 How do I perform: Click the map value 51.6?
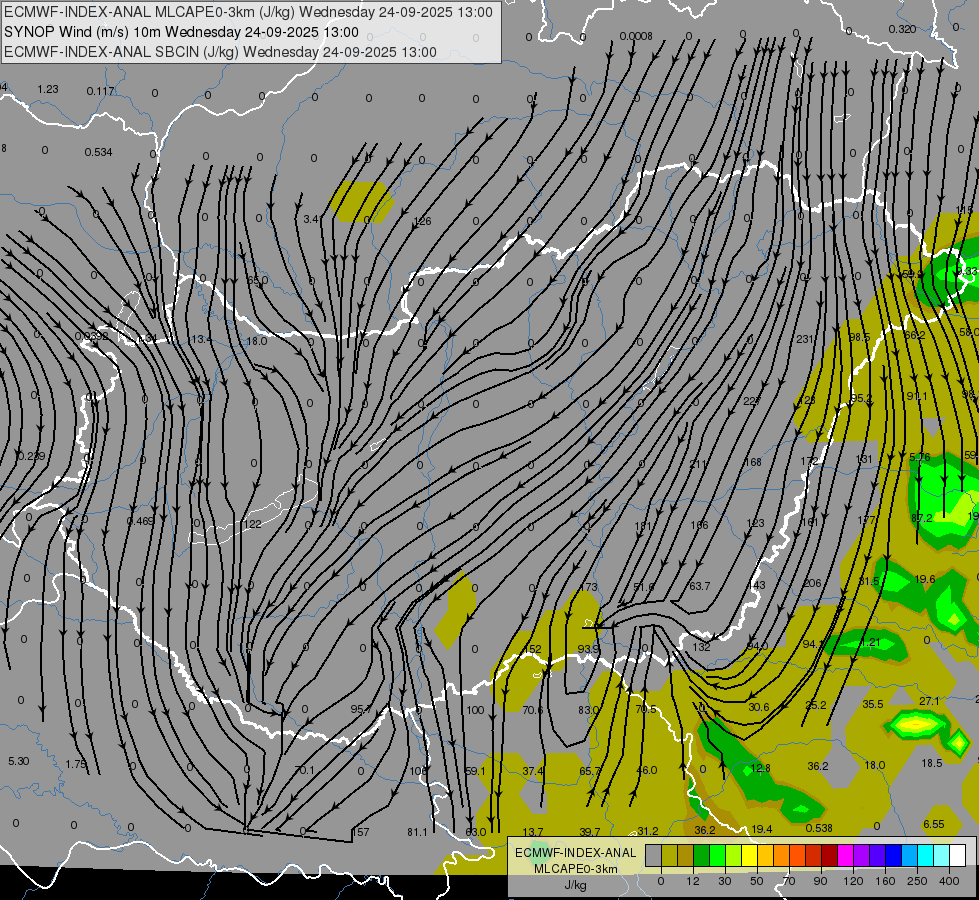pos(644,587)
